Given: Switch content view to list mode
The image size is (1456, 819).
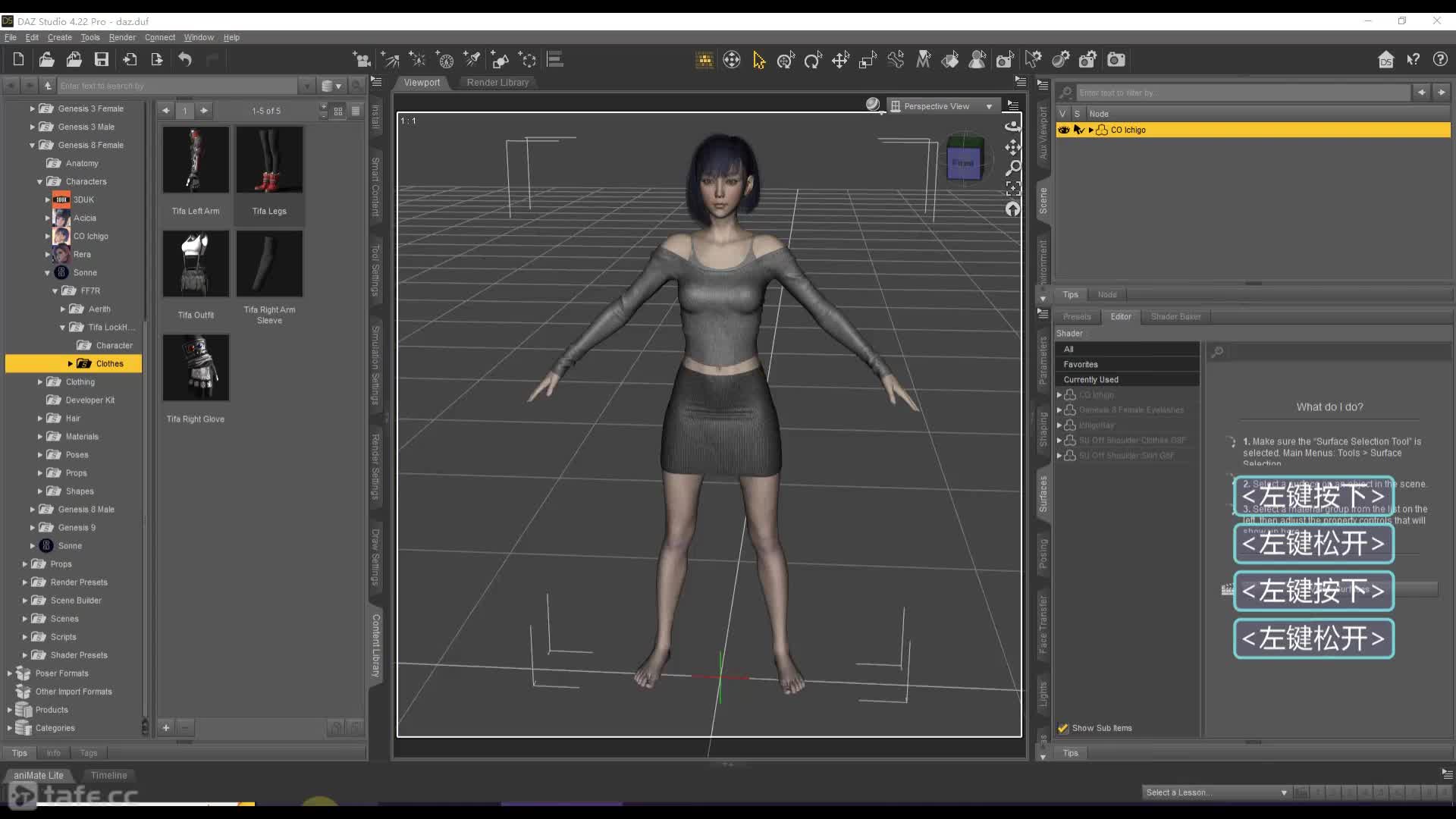Looking at the screenshot, I should point(355,111).
